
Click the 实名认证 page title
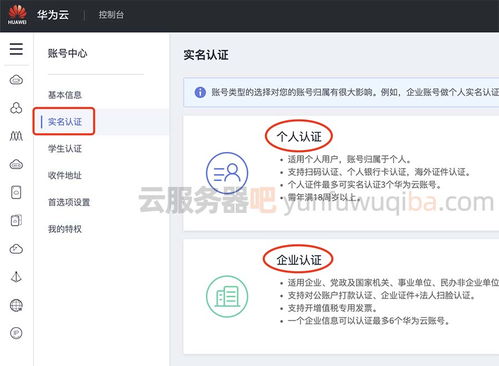(x=206, y=55)
